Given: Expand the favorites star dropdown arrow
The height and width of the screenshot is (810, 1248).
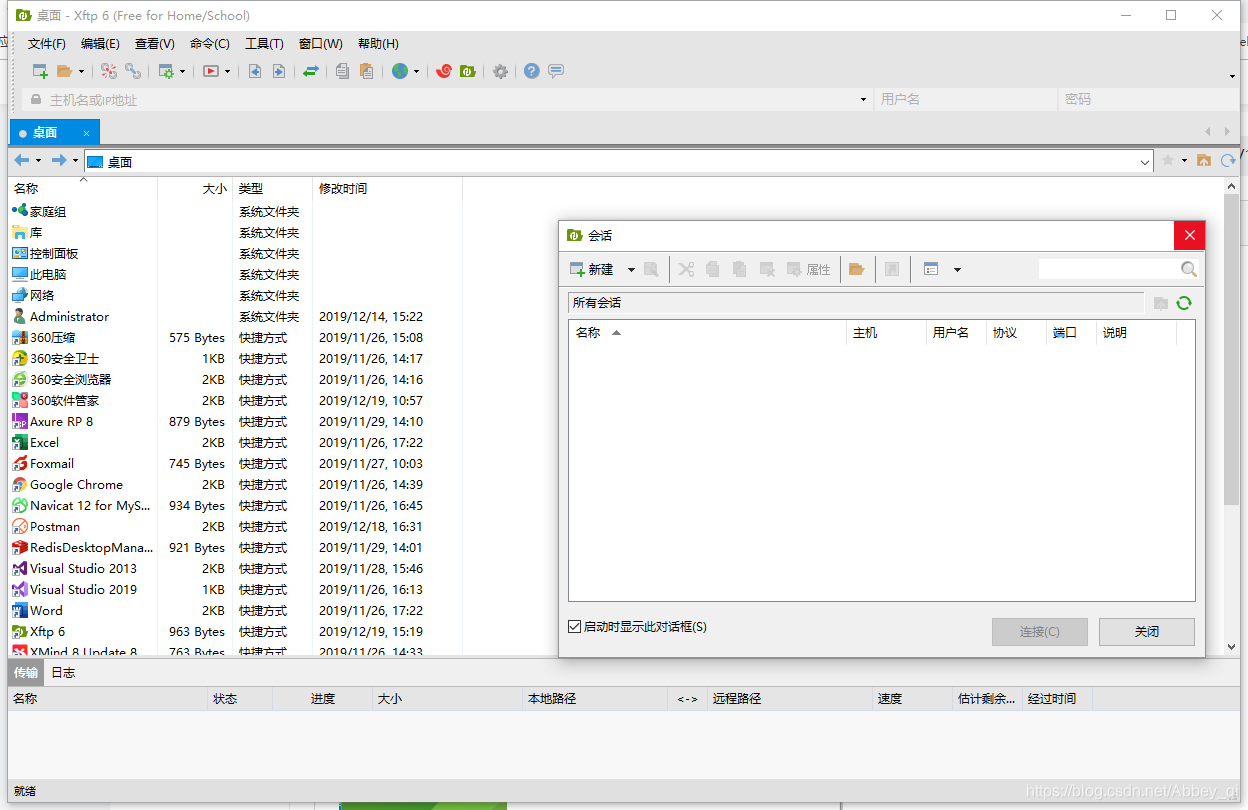Looking at the screenshot, I should 1184,161.
